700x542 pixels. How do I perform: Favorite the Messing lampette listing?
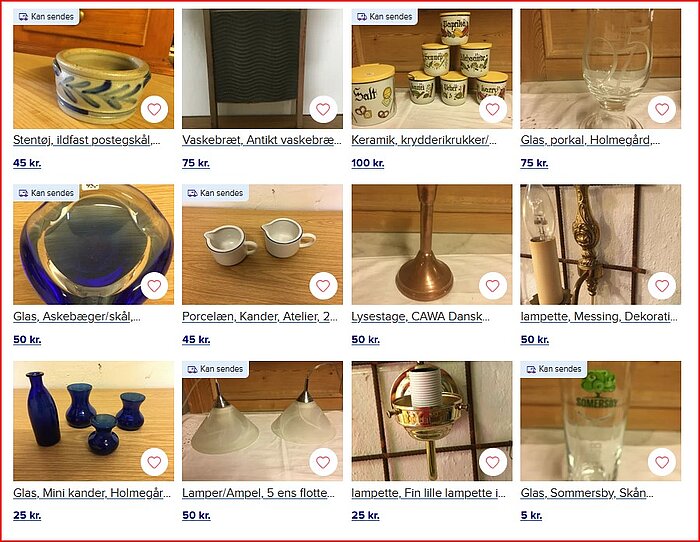pyautogui.click(x=662, y=286)
